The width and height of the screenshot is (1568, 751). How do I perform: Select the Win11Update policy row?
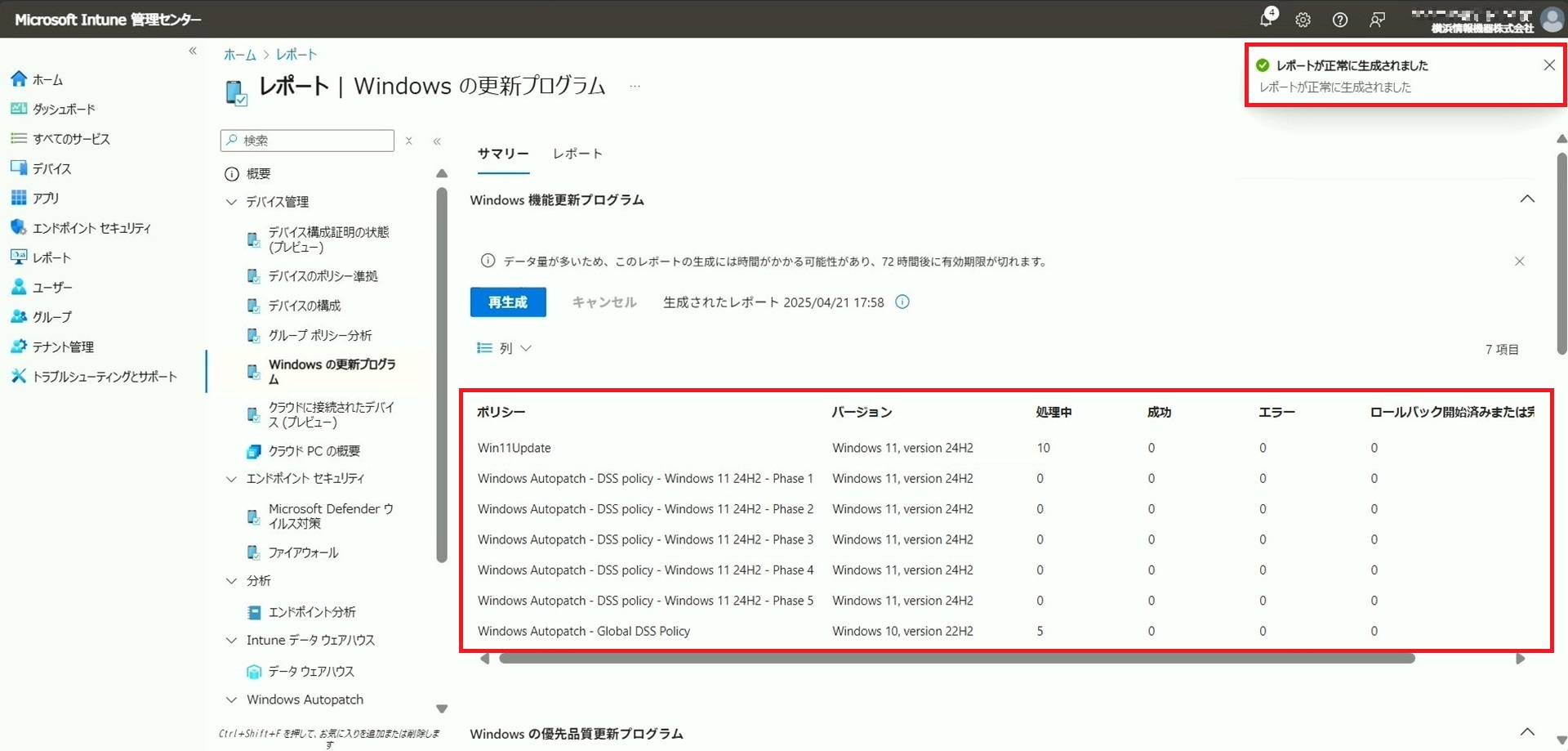(1006, 448)
